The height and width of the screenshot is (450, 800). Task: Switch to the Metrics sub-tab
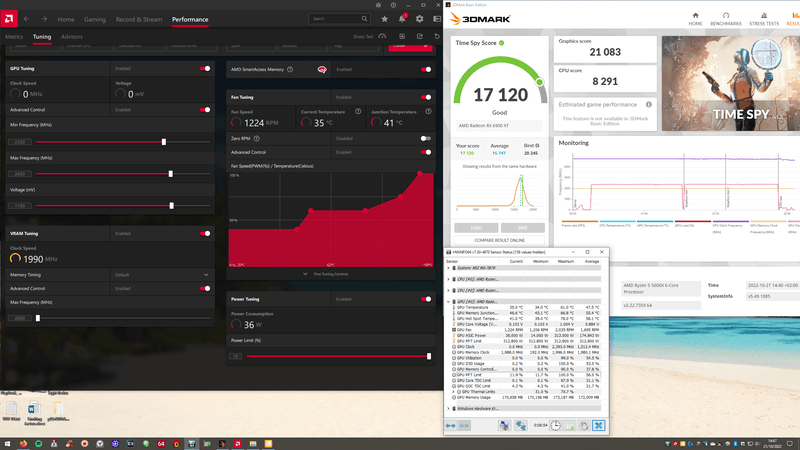tap(14, 37)
